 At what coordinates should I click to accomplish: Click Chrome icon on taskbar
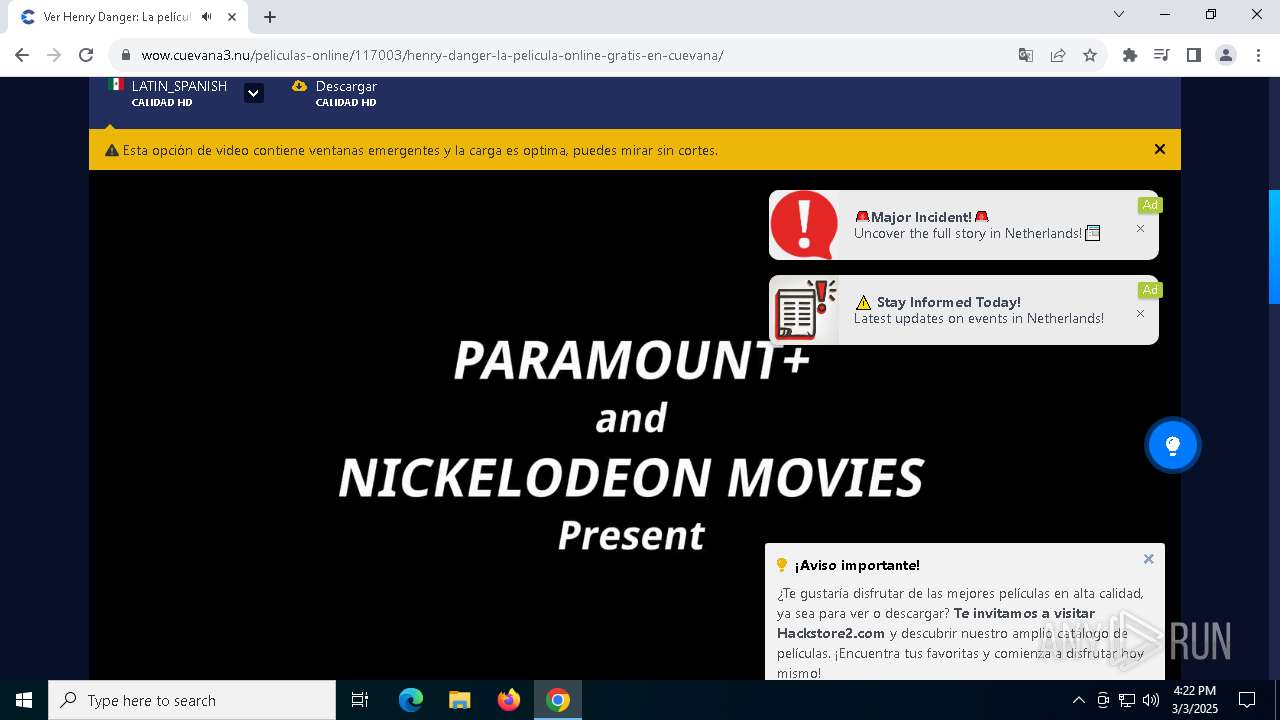558,700
